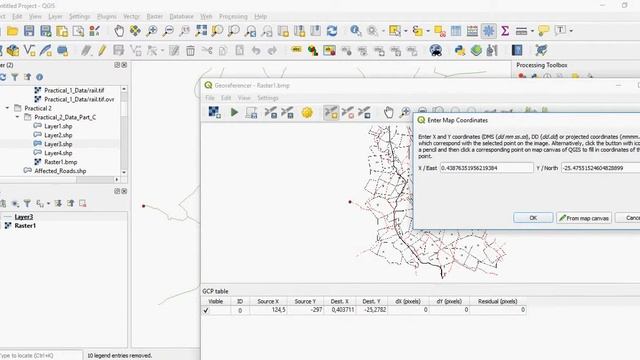Select Layer3.shp in the Browser tree
640x360 pixels.
coord(58,144)
